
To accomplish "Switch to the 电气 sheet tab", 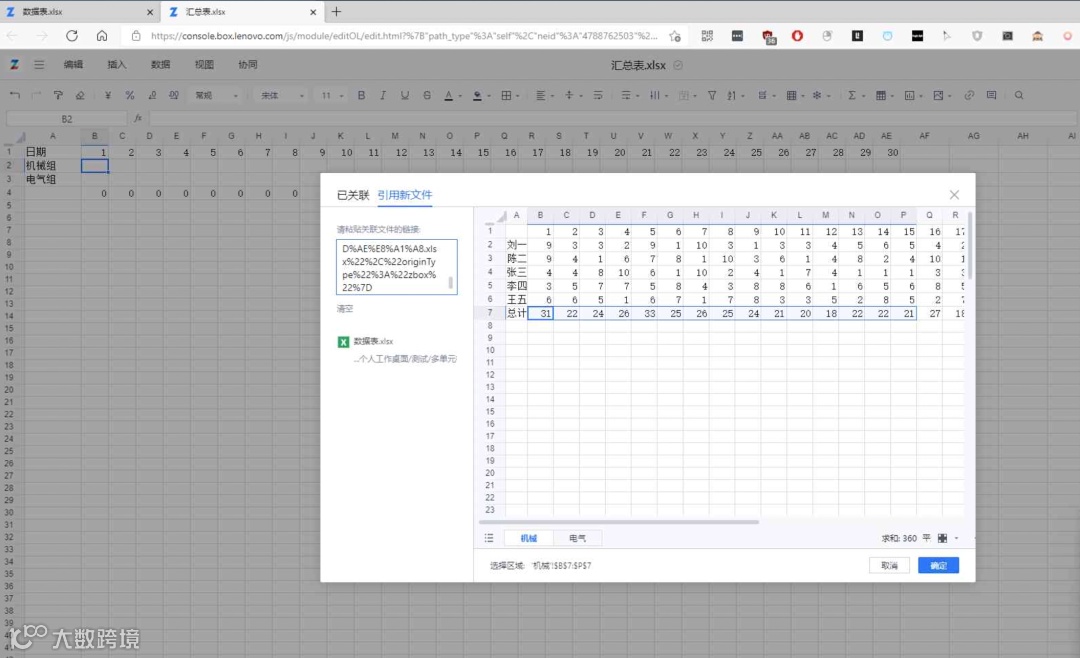I will [x=577, y=538].
